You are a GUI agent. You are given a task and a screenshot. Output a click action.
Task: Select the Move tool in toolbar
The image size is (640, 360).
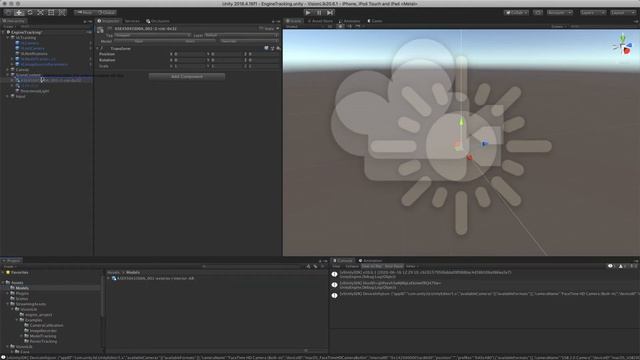(x=19, y=13)
